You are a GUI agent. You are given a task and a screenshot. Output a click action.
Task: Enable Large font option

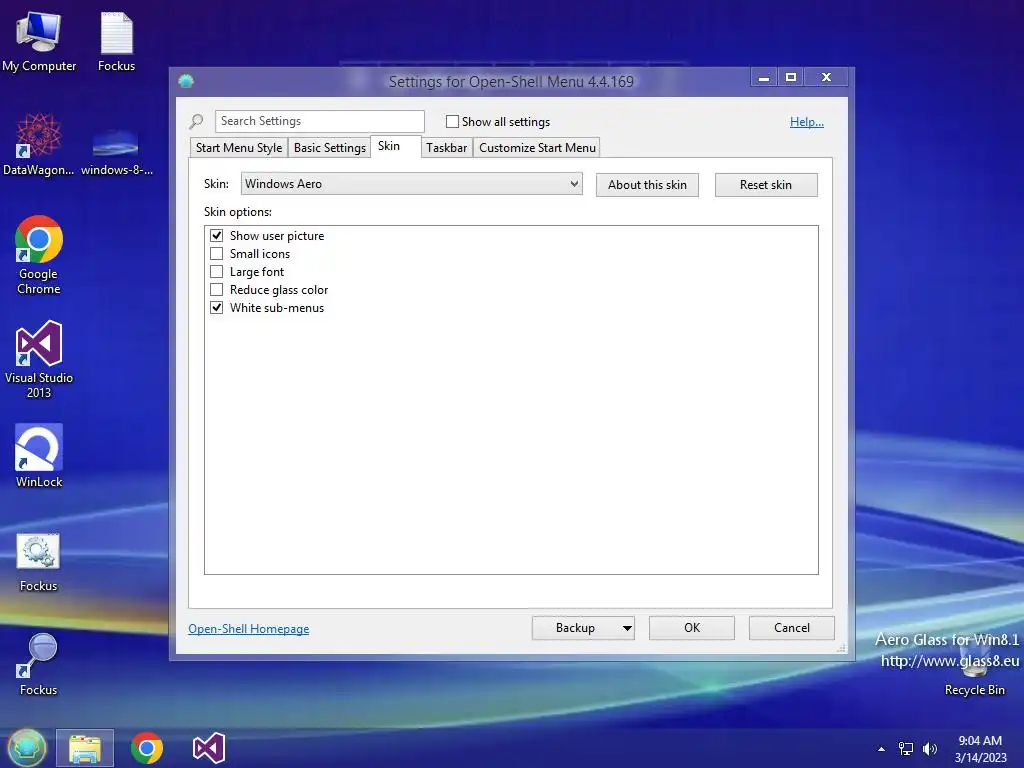(216, 271)
